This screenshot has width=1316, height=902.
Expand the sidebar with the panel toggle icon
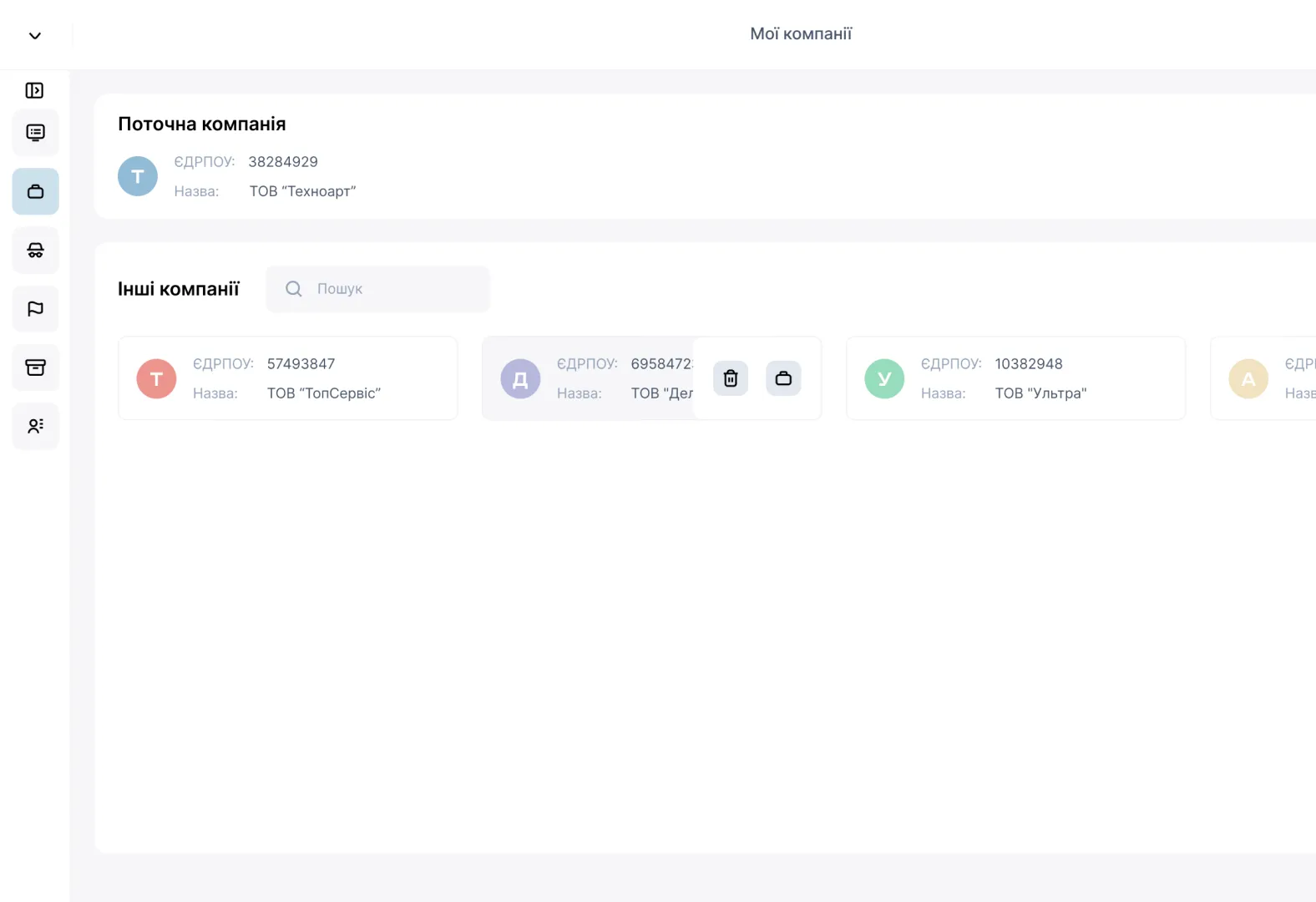(x=34, y=90)
